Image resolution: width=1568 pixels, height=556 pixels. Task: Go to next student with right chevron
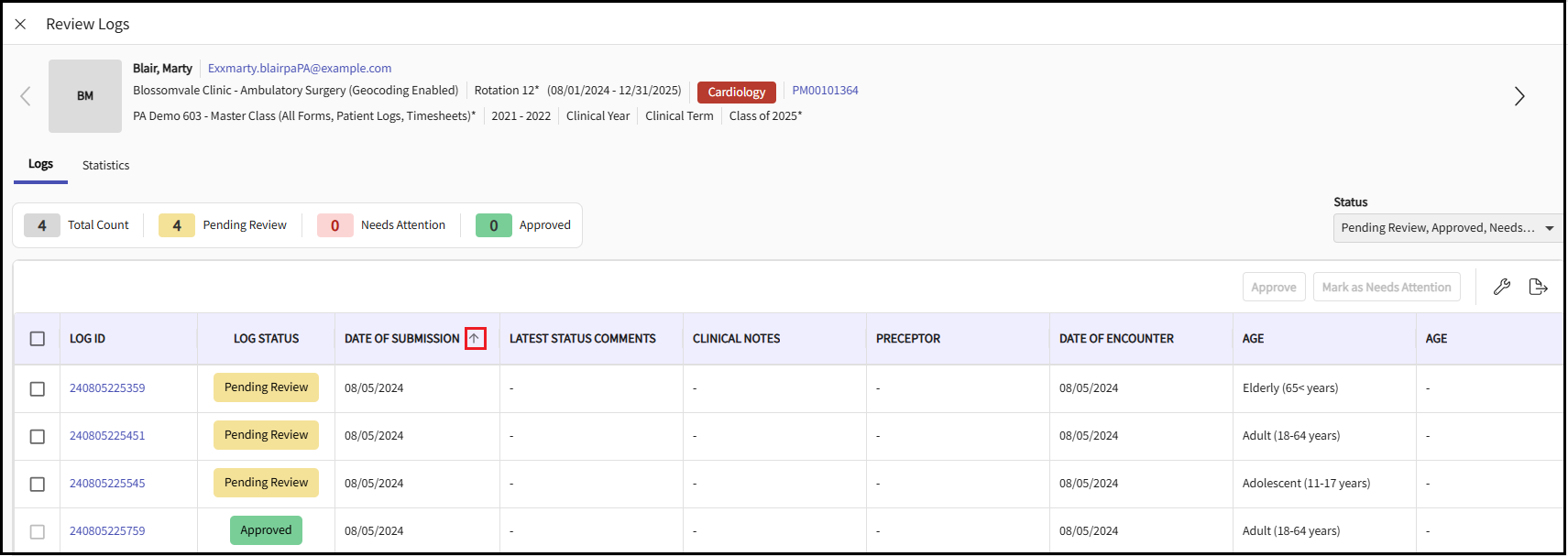[1519, 96]
